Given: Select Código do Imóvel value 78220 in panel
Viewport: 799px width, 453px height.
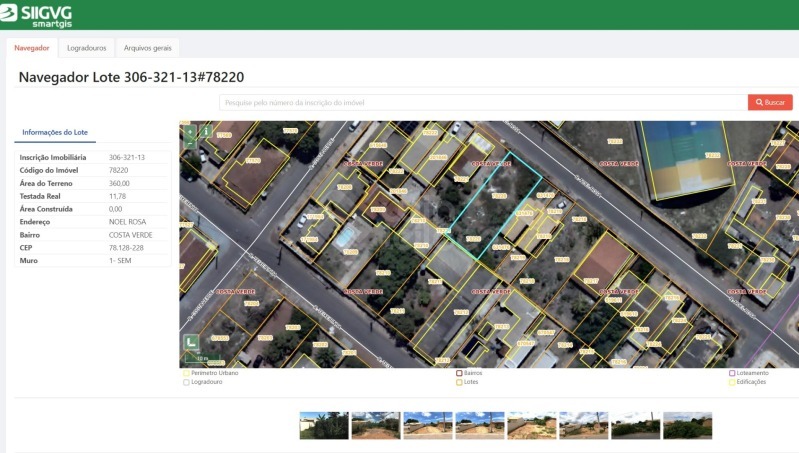Looking at the screenshot, I should [x=119, y=170].
